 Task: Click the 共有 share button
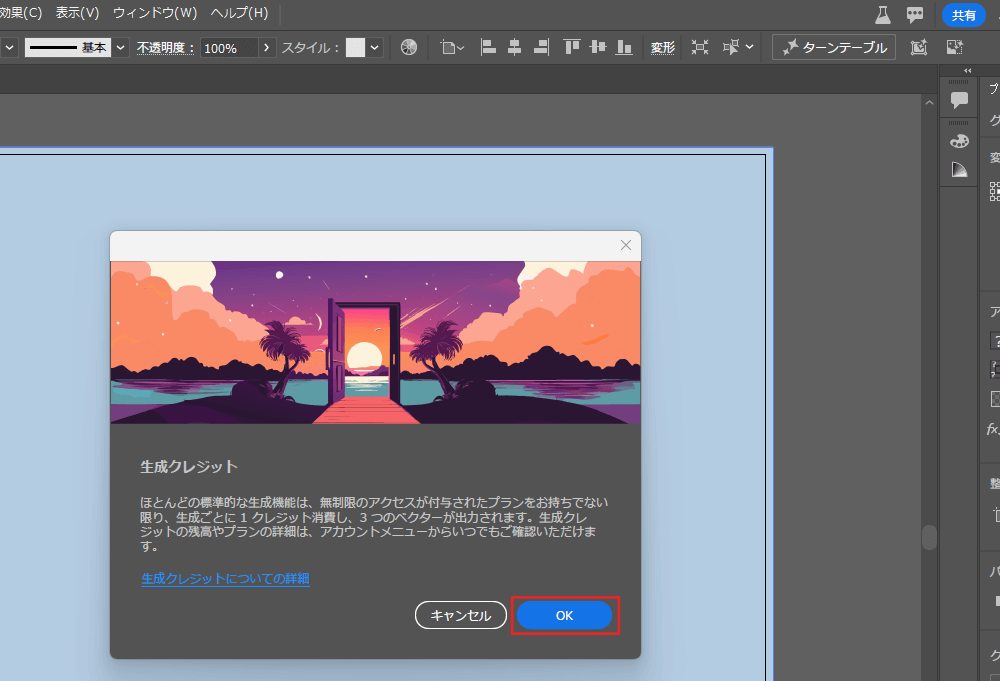(x=963, y=15)
